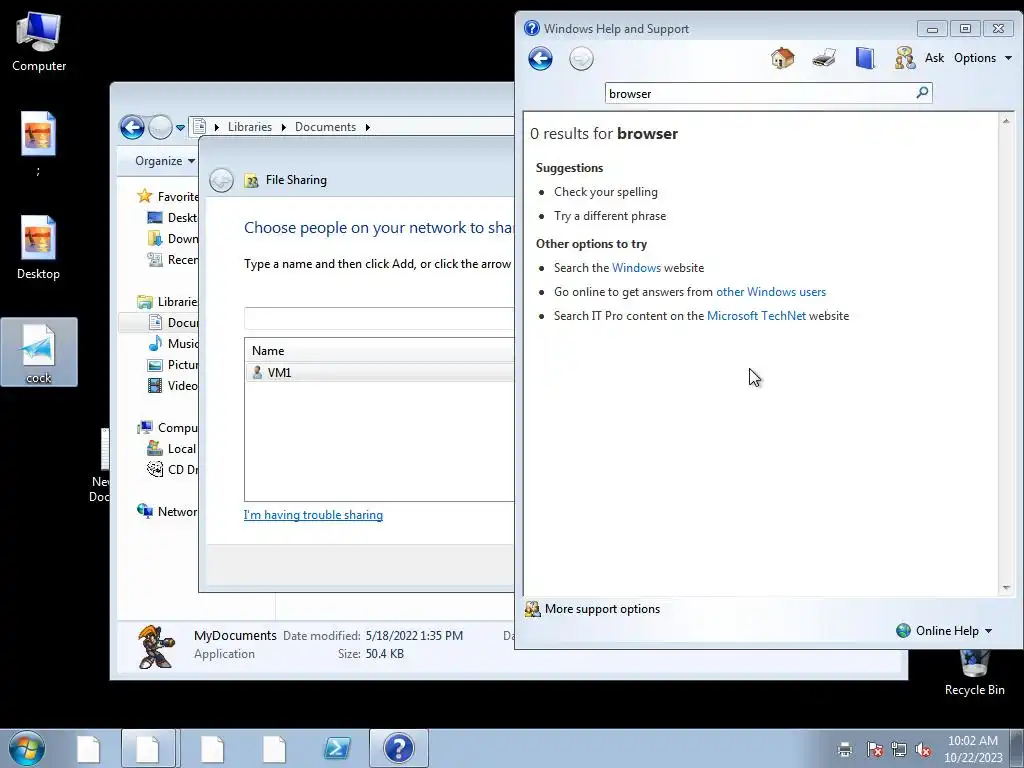Select the Desktop image file icon
The height and width of the screenshot is (768, 1024).
tap(39, 248)
